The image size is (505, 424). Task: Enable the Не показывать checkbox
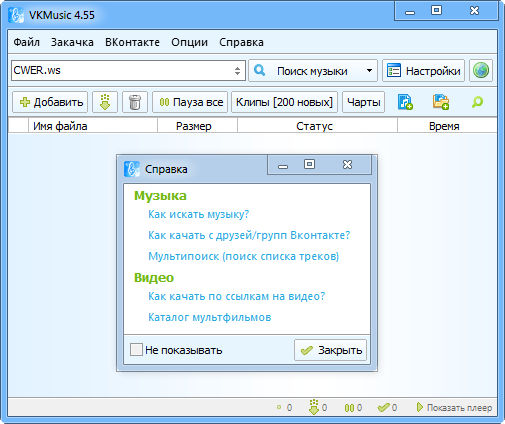[x=136, y=350]
